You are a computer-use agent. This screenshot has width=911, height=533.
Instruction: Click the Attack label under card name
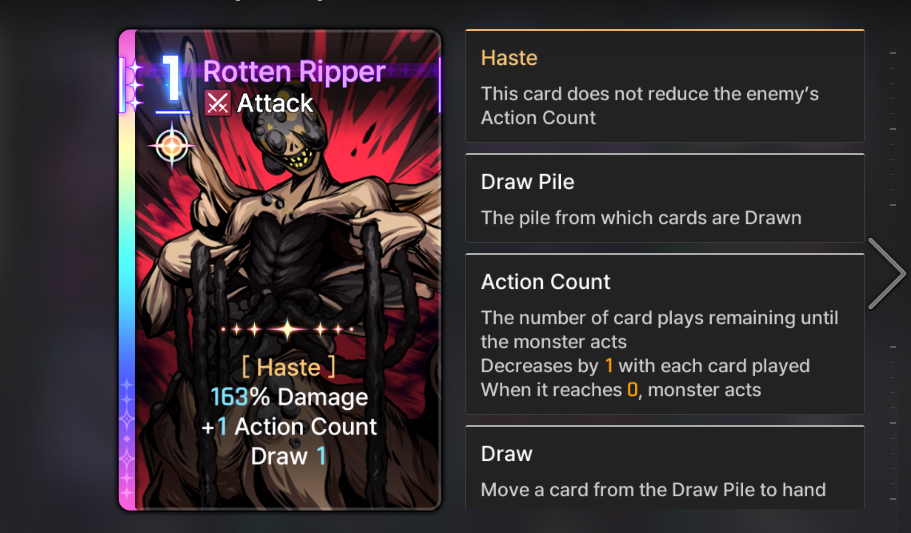(x=275, y=103)
